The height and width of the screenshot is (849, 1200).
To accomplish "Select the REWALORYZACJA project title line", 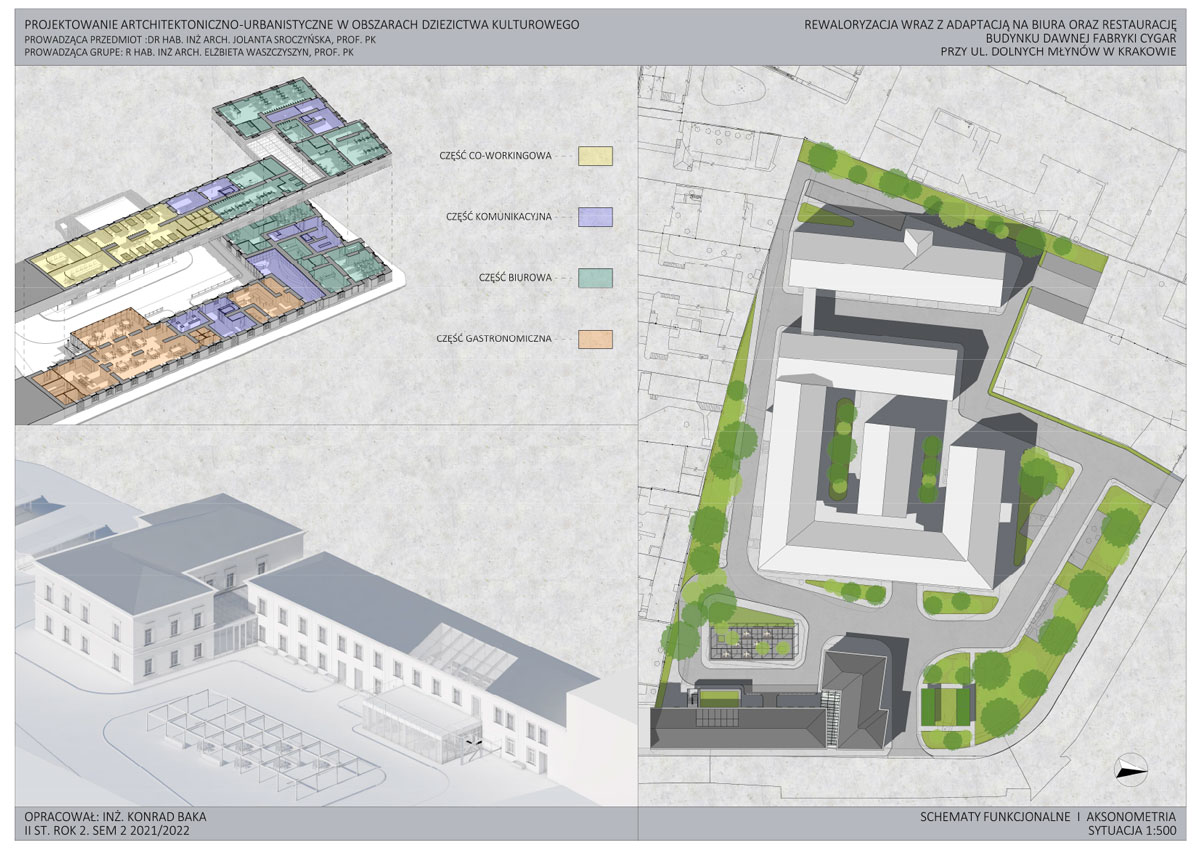I will click(x=989, y=22).
